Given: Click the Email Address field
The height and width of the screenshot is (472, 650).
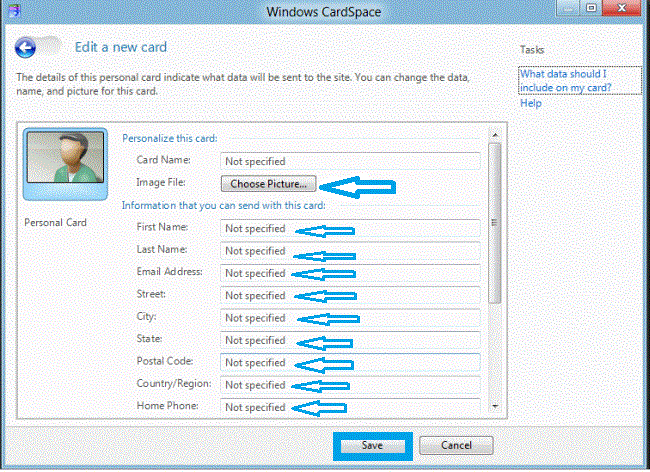Looking at the screenshot, I should [350, 273].
